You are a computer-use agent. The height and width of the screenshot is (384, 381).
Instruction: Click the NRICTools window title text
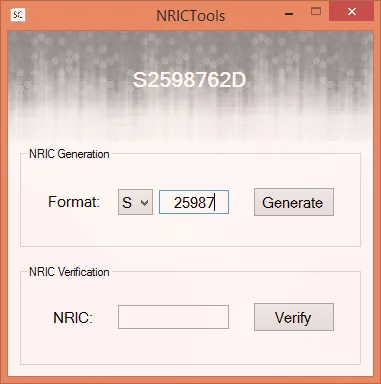coord(191,16)
